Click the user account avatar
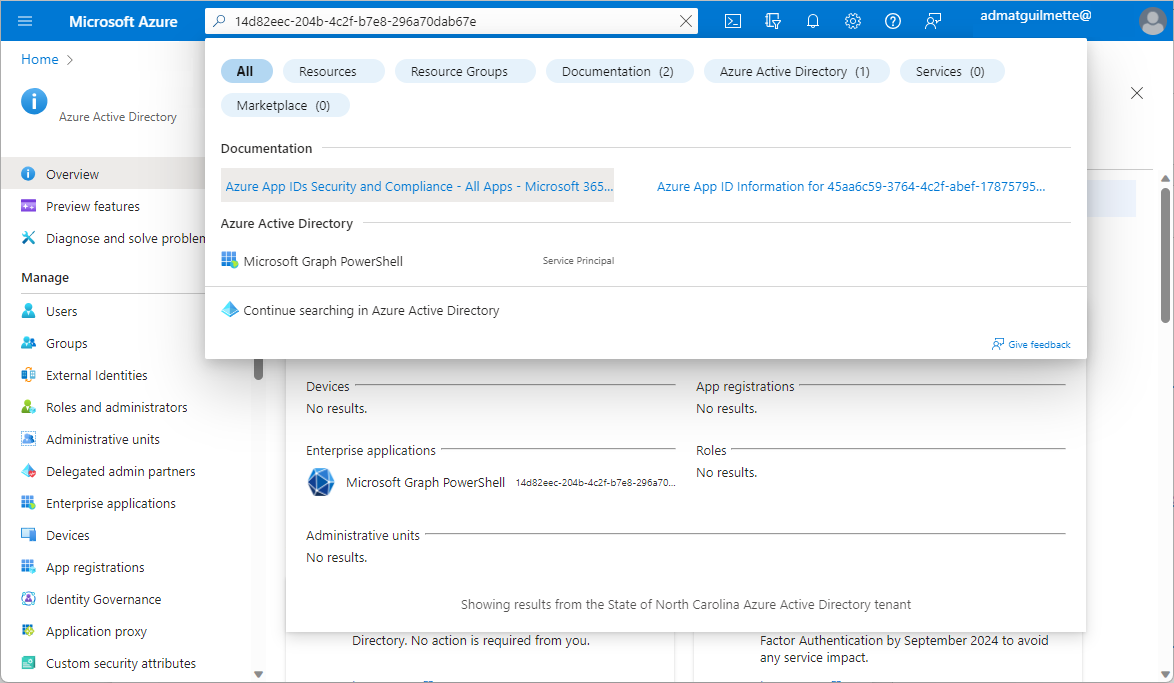The height and width of the screenshot is (683, 1174). point(1152,21)
